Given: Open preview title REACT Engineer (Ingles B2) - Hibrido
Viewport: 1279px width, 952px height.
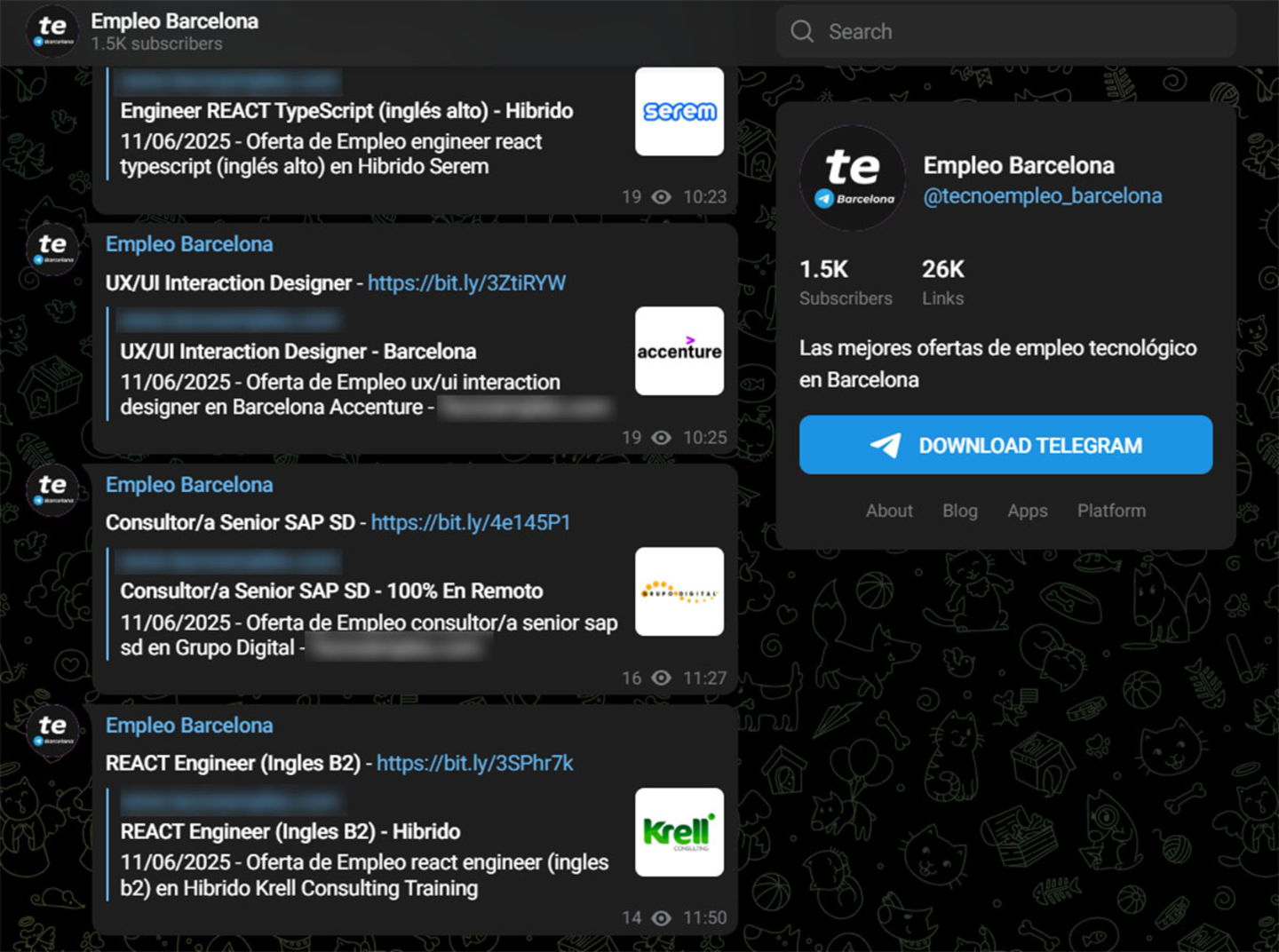Looking at the screenshot, I should (x=290, y=832).
